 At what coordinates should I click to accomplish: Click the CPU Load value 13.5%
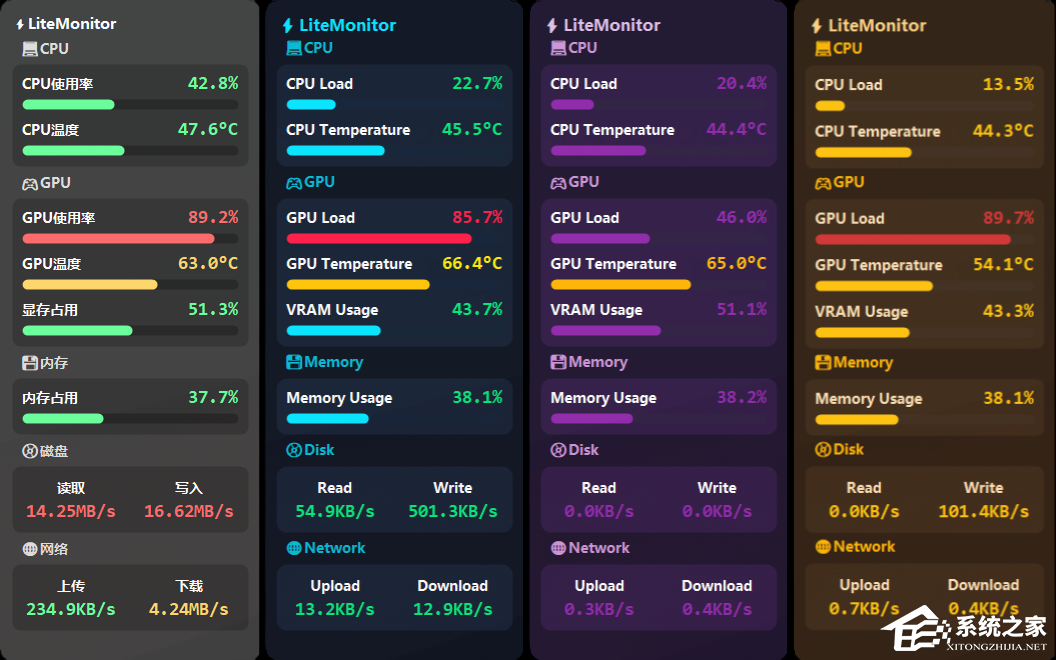pyautogui.click(x=1008, y=84)
